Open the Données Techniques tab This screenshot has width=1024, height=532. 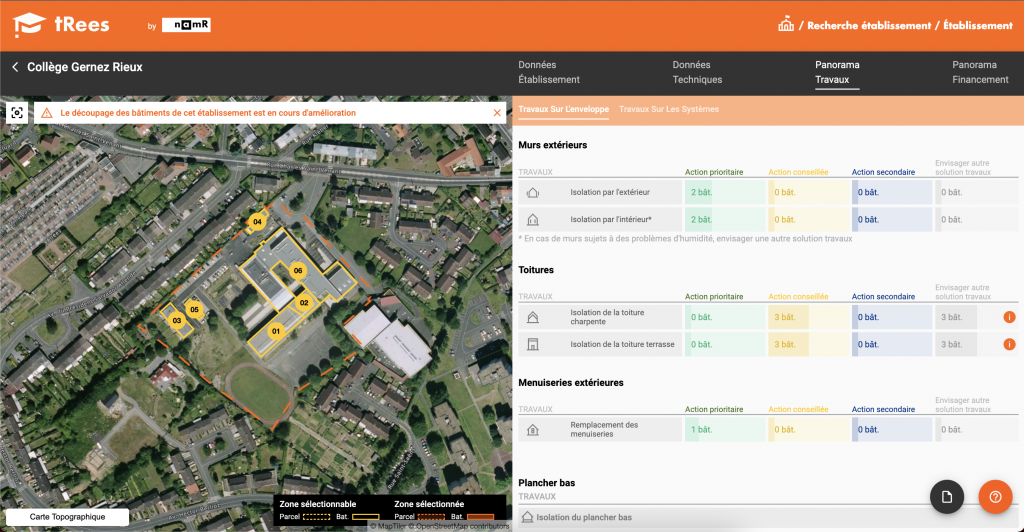pyautogui.click(x=697, y=72)
